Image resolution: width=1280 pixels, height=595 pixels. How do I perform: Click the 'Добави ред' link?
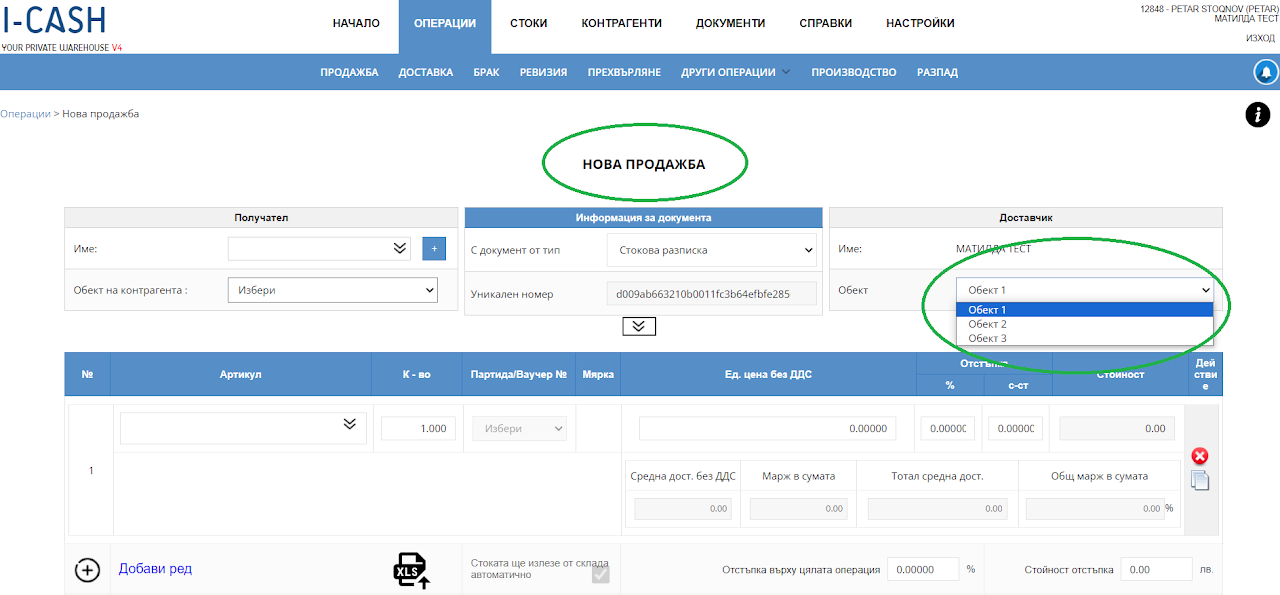coord(155,569)
